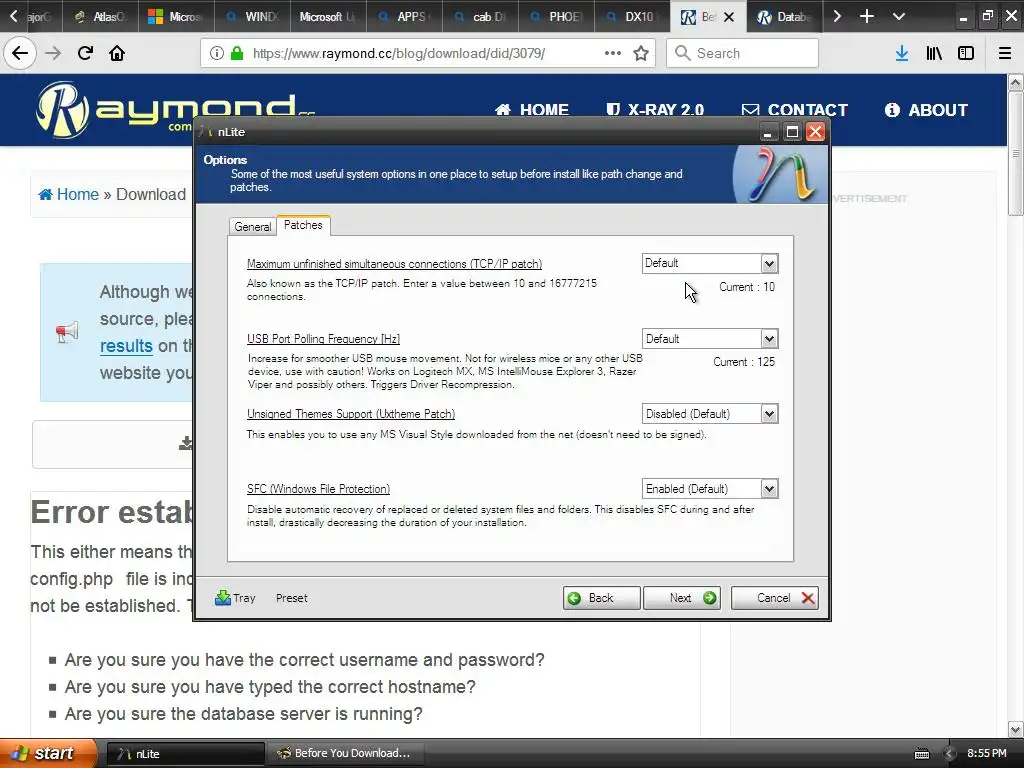The image size is (1024, 768).
Task: Open the Windows start menu
Action: (x=48, y=753)
